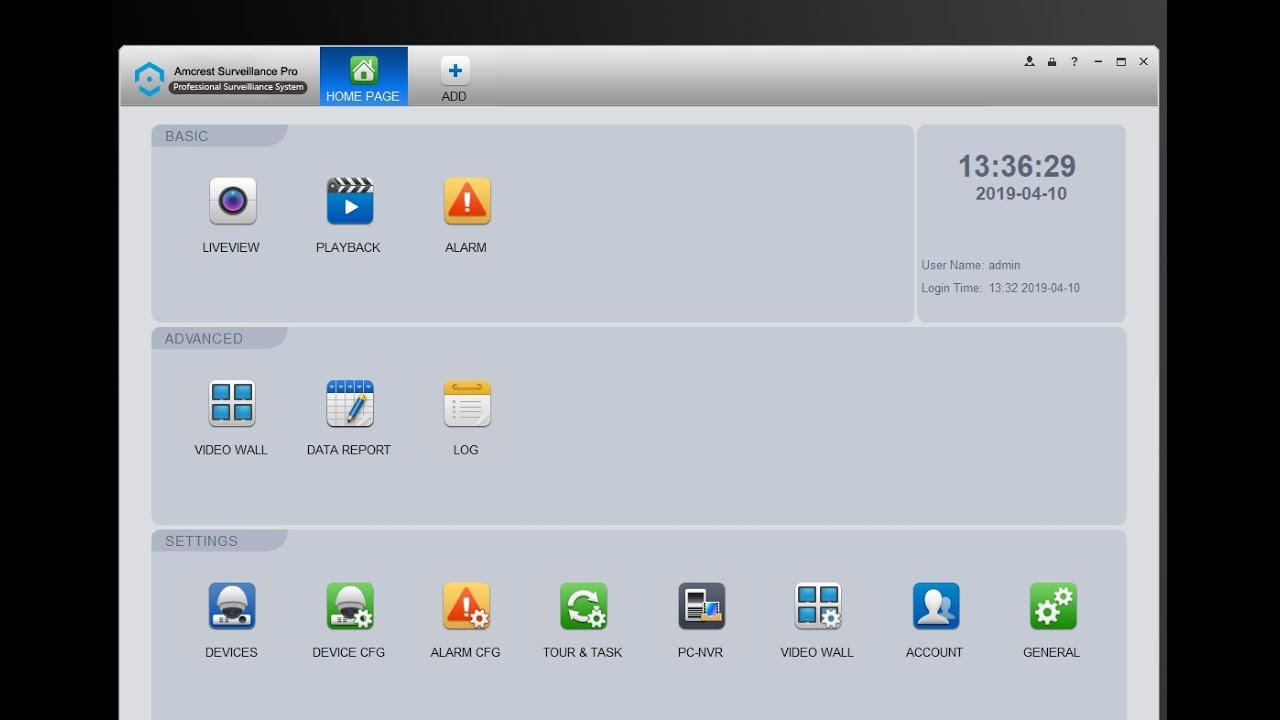Open VIDEO WALL in the Advanced section
The image size is (1280, 720).
(x=232, y=404)
